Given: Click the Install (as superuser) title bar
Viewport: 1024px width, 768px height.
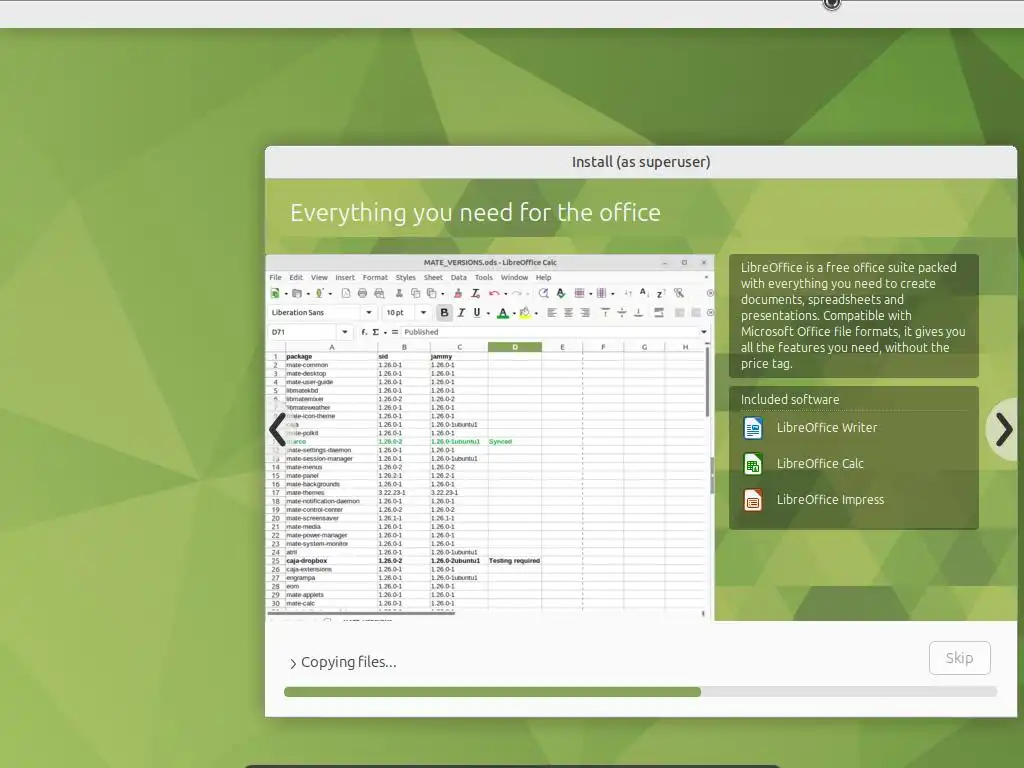Looking at the screenshot, I should point(641,162).
